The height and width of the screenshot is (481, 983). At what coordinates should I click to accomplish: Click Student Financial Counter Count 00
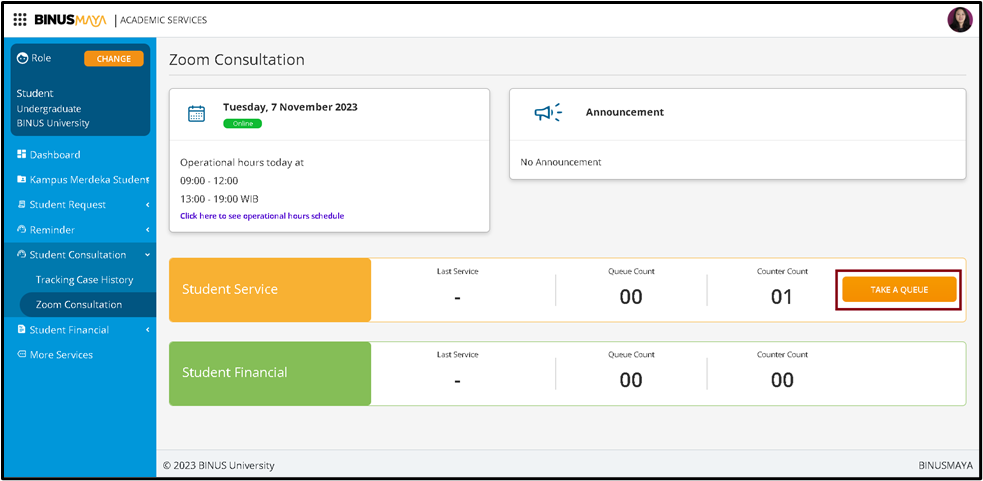782,380
